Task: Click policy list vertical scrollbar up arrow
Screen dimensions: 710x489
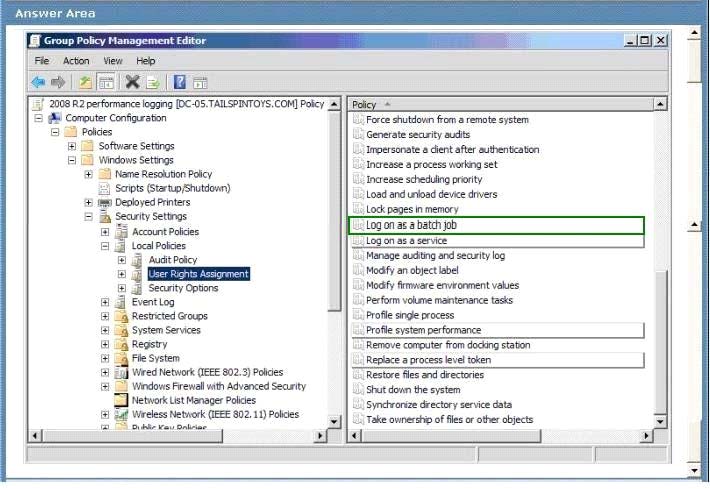Action: (660, 105)
